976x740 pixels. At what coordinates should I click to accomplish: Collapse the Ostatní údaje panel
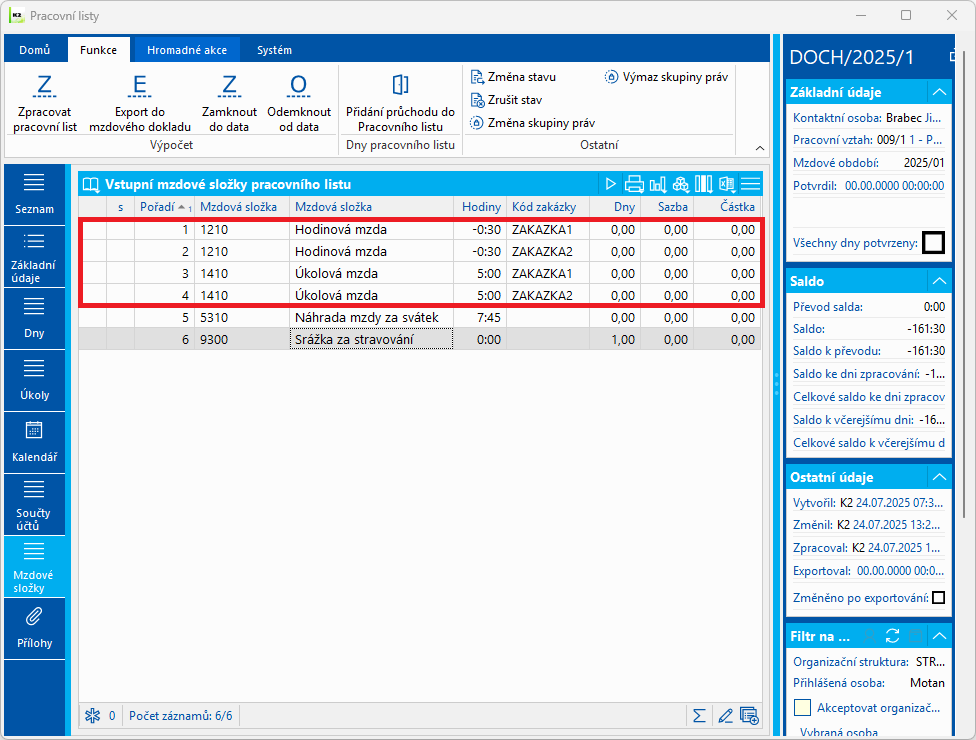939,477
